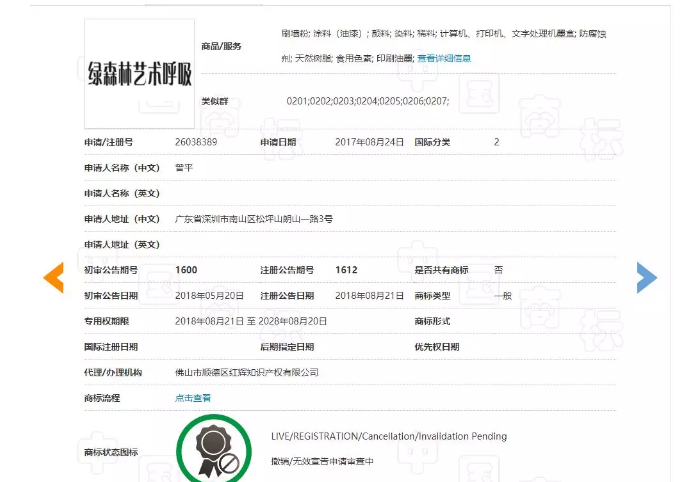Click the 国际注册日期 label
Viewport: 688px width, 482px height.
point(111,347)
